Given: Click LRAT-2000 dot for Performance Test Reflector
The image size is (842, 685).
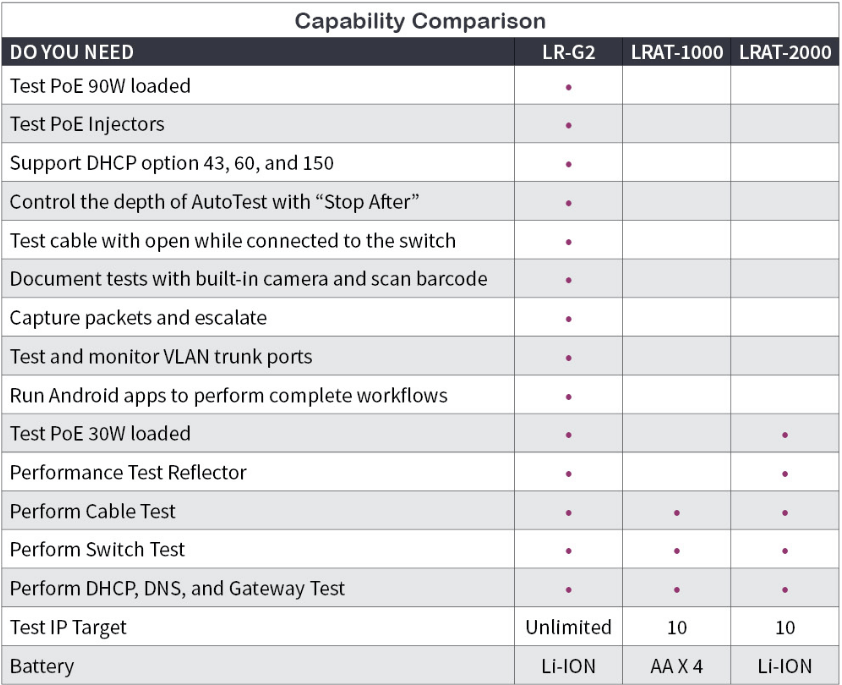Looking at the screenshot, I should click(785, 473).
